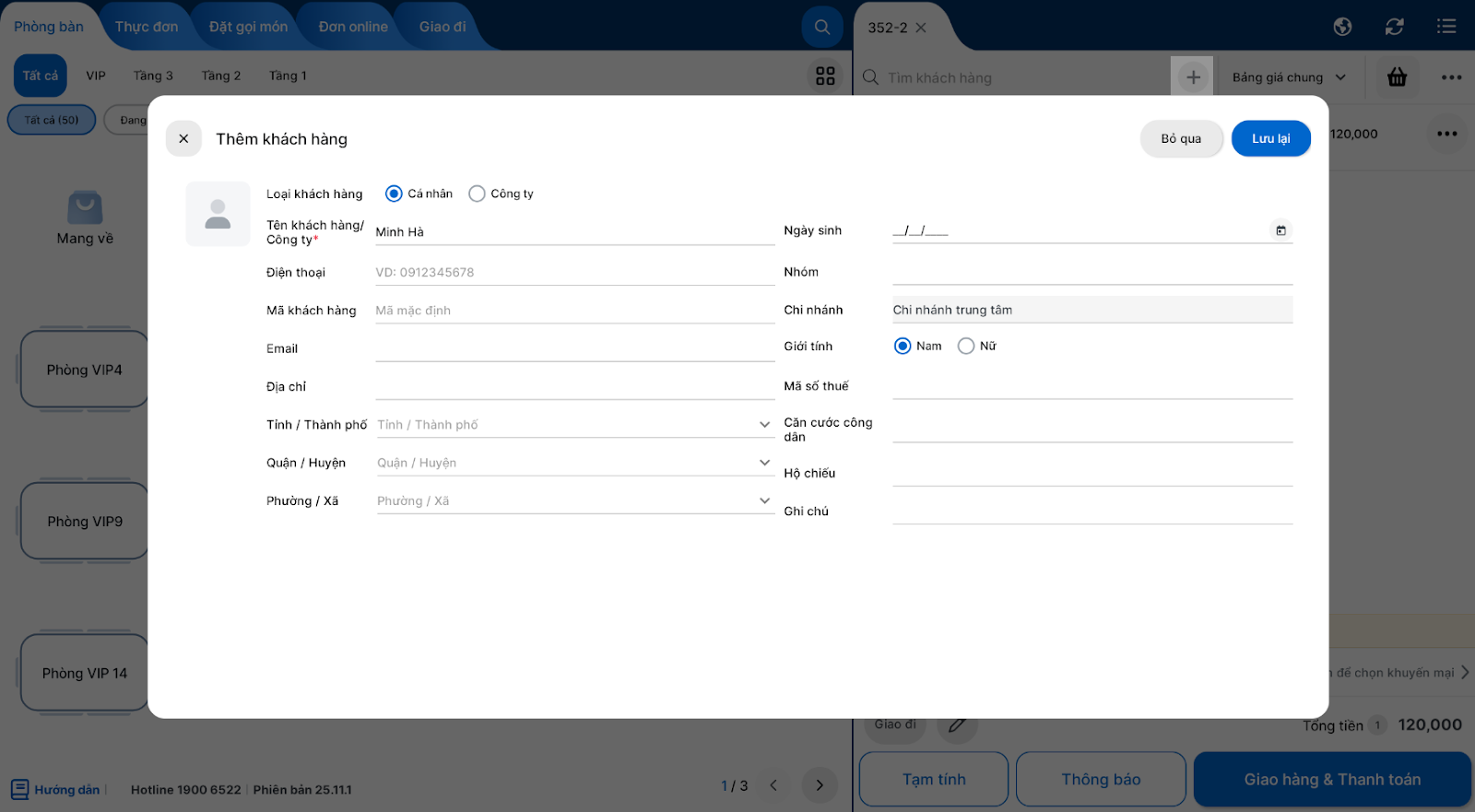Click the Địa chỉ input field
Image resolution: width=1475 pixels, height=812 pixels.
[x=574, y=387]
